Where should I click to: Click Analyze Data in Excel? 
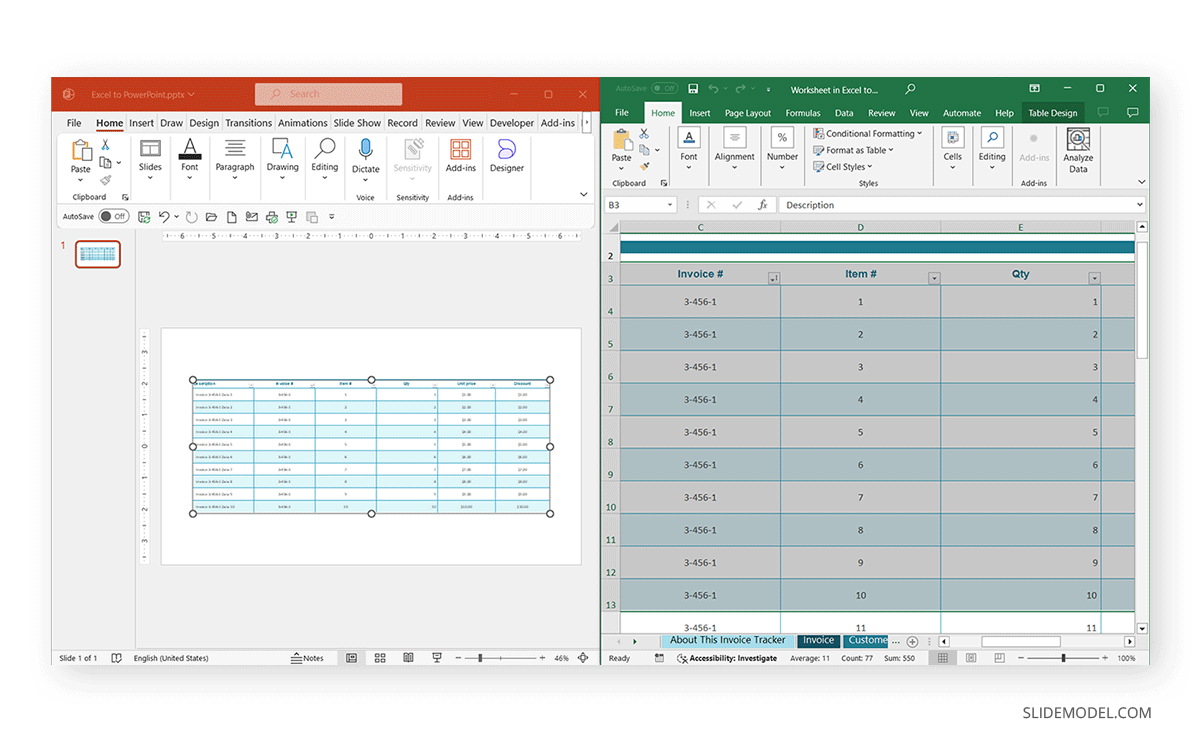coord(1078,150)
